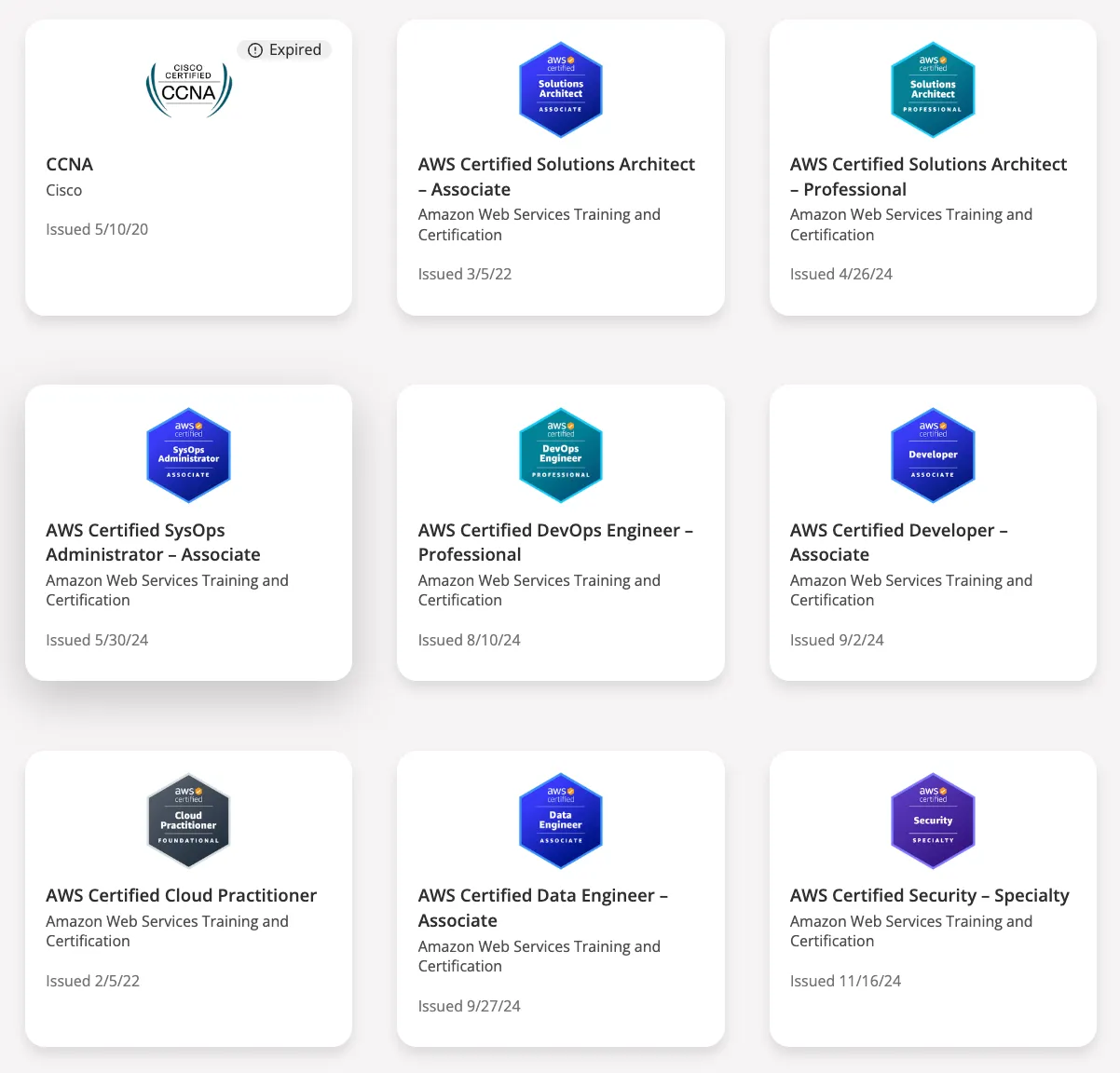Click the issuer name Cisco
1120x1073 pixels.
(63, 190)
